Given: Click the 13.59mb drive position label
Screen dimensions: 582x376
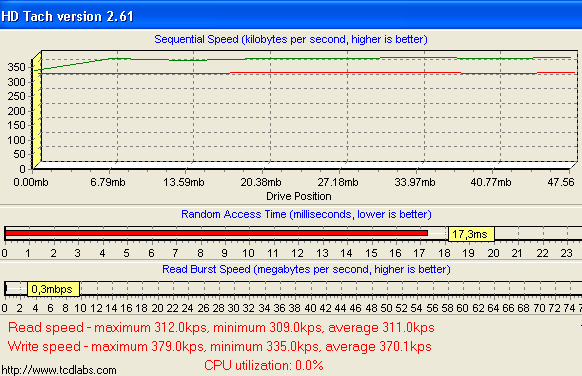Looking at the screenshot, I should pos(184,182).
